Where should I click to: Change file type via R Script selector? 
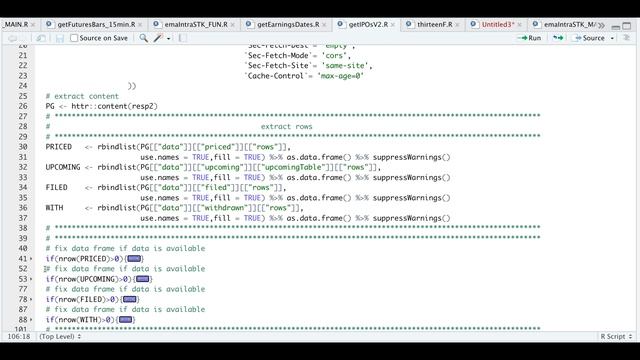pos(616,336)
